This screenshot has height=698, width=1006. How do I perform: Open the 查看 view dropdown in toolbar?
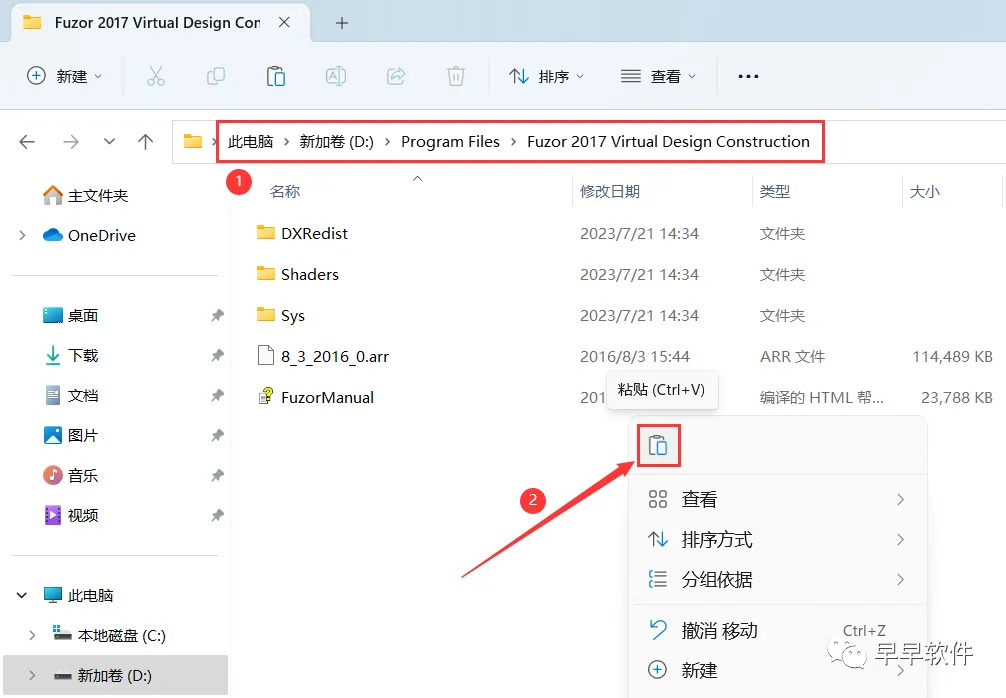pyautogui.click(x=658, y=76)
